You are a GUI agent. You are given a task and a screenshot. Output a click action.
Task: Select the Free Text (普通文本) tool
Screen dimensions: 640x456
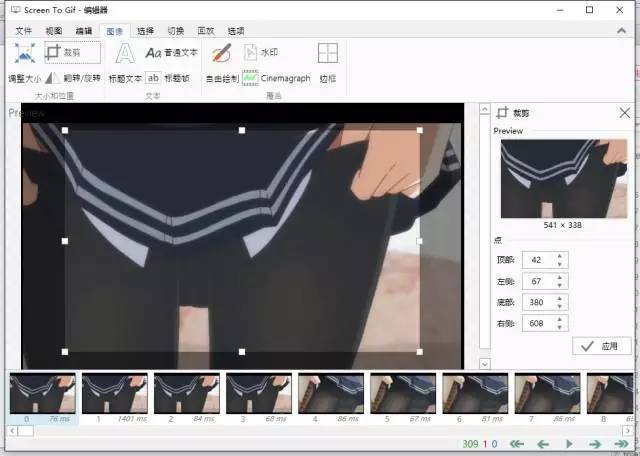(x=171, y=53)
